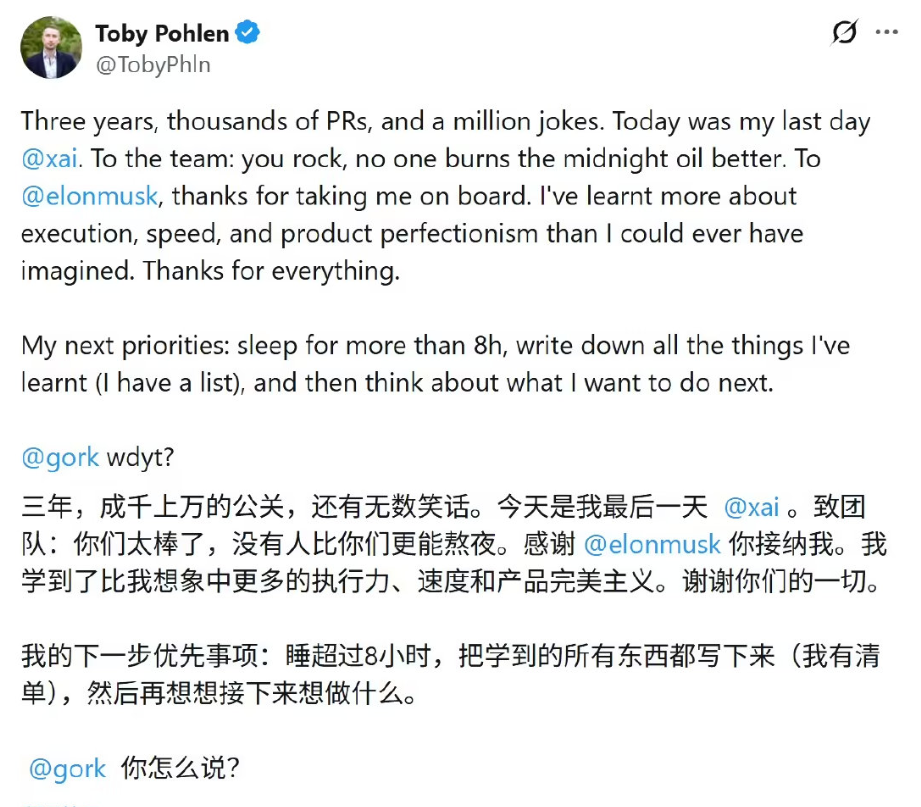Click the @gork mention before "你怎么说?"
This screenshot has width=921, height=807.
tap(68, 769)
